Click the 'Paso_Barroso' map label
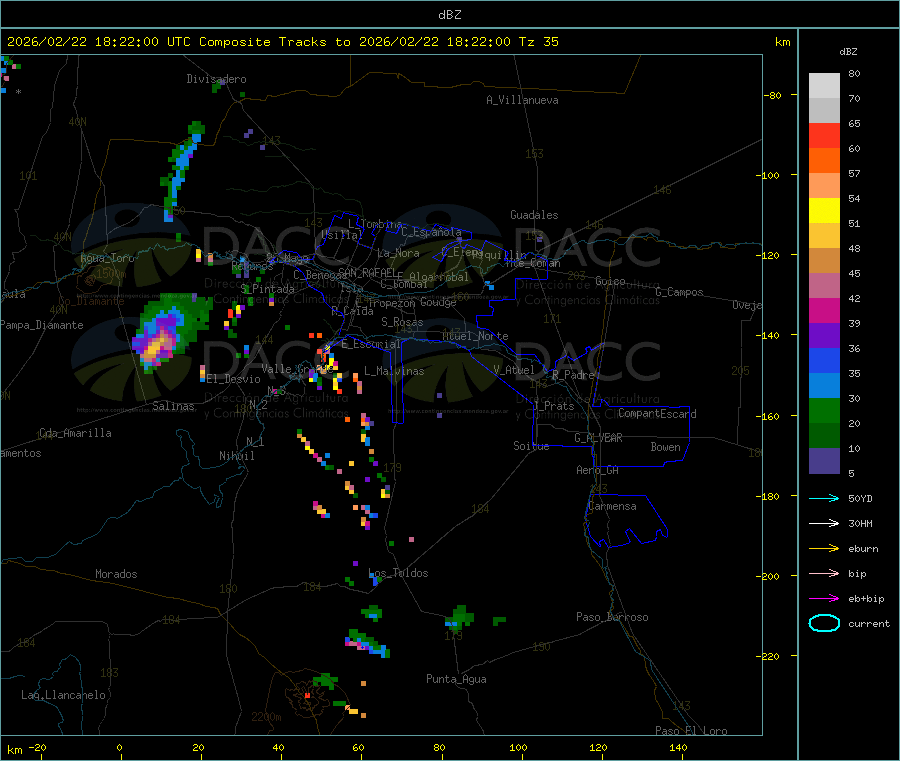 [x=612, y=618]
